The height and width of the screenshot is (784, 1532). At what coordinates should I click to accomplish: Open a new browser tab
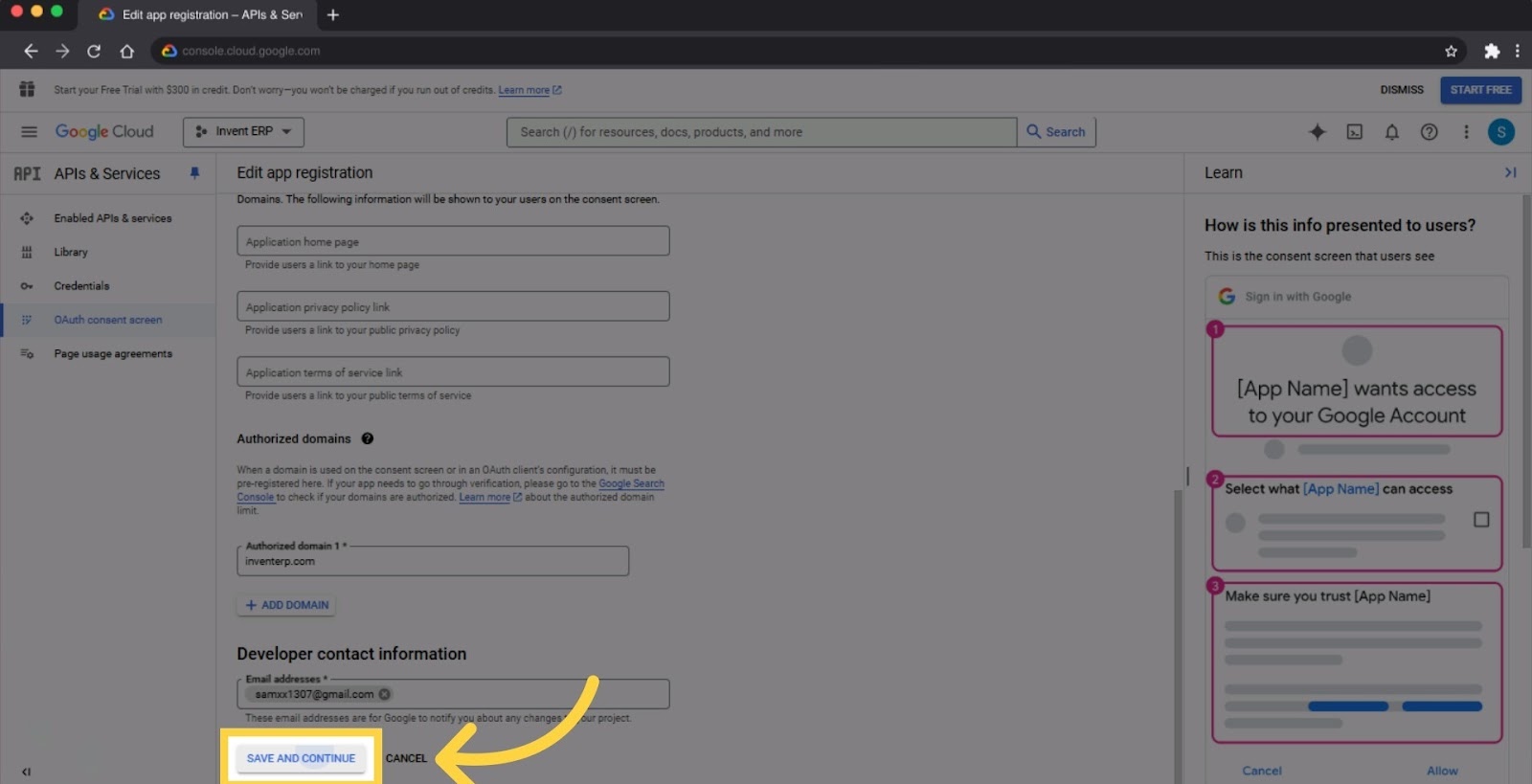tap(333, 14)
